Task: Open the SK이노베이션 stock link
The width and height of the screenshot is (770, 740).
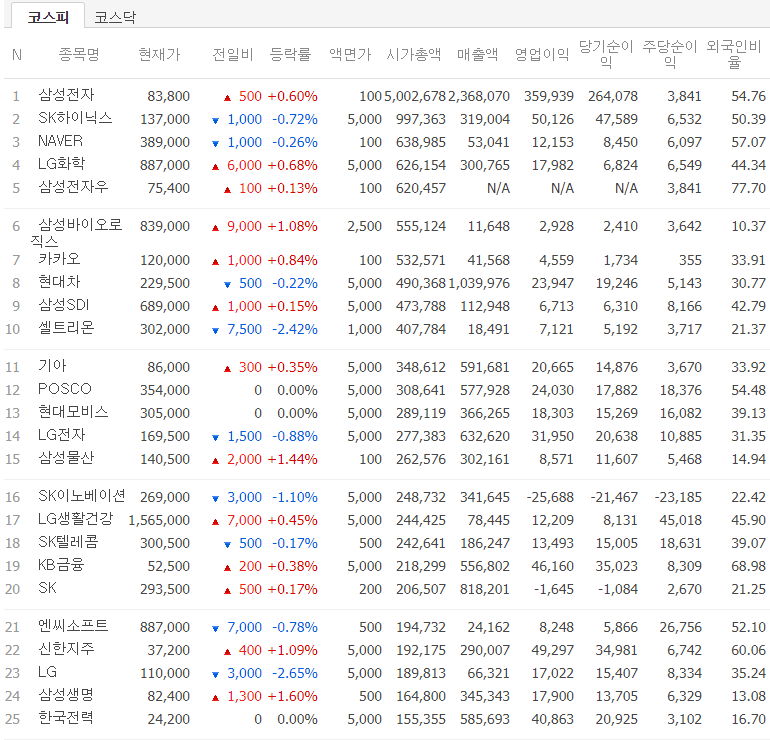Action: click(82, 495)
